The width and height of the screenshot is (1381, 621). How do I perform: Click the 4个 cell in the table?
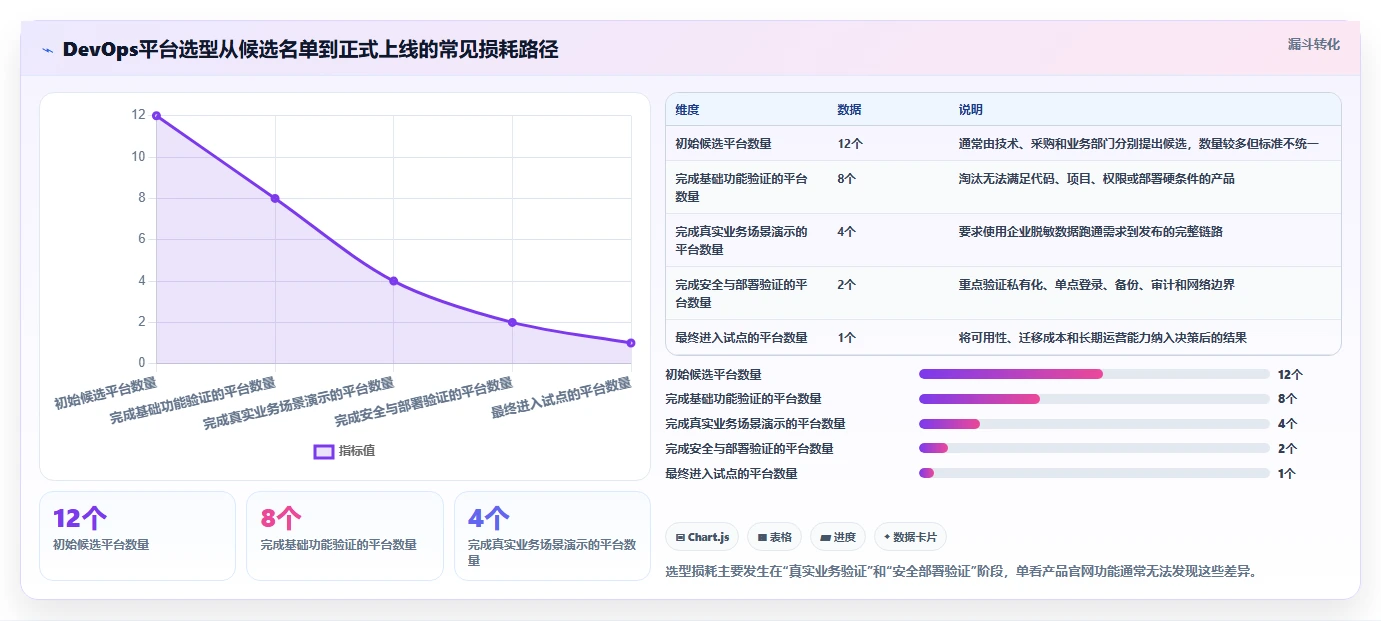[846, 232]
